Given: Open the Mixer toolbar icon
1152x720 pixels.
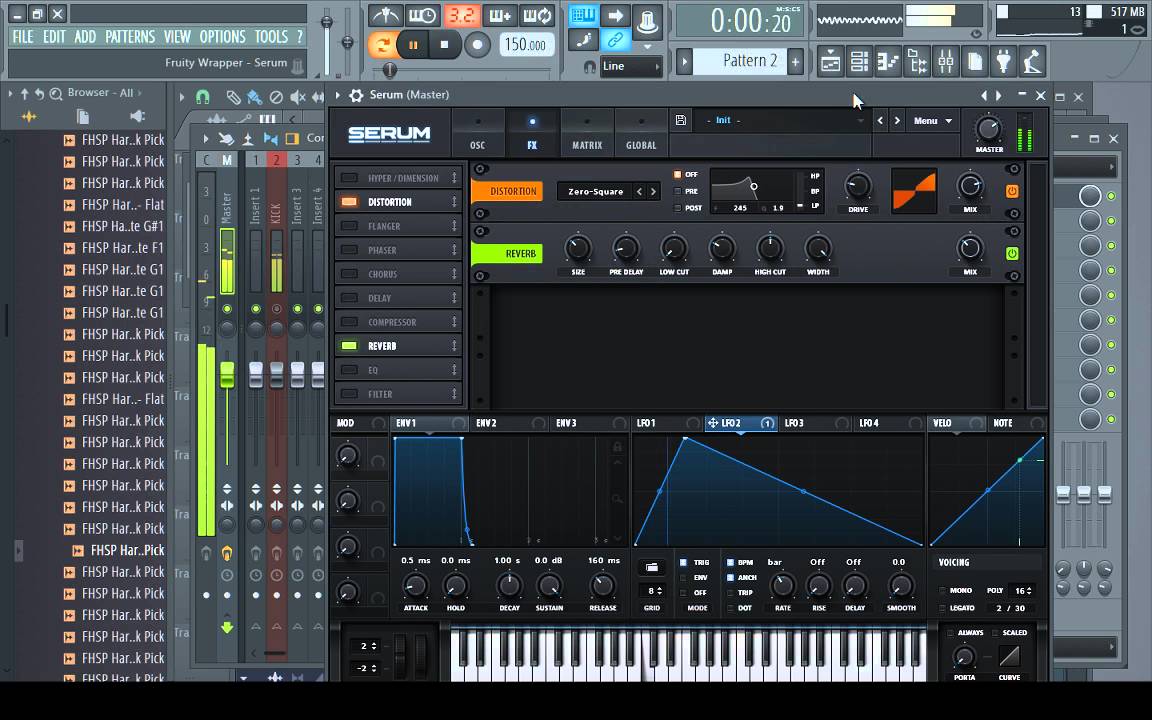Looking at the screenshot, I should [x=946, y=62].
